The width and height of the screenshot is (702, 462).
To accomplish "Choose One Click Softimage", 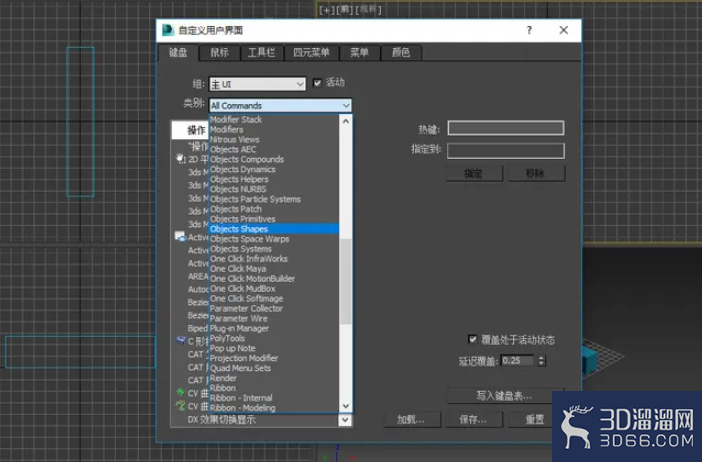I will coord(246,299).
